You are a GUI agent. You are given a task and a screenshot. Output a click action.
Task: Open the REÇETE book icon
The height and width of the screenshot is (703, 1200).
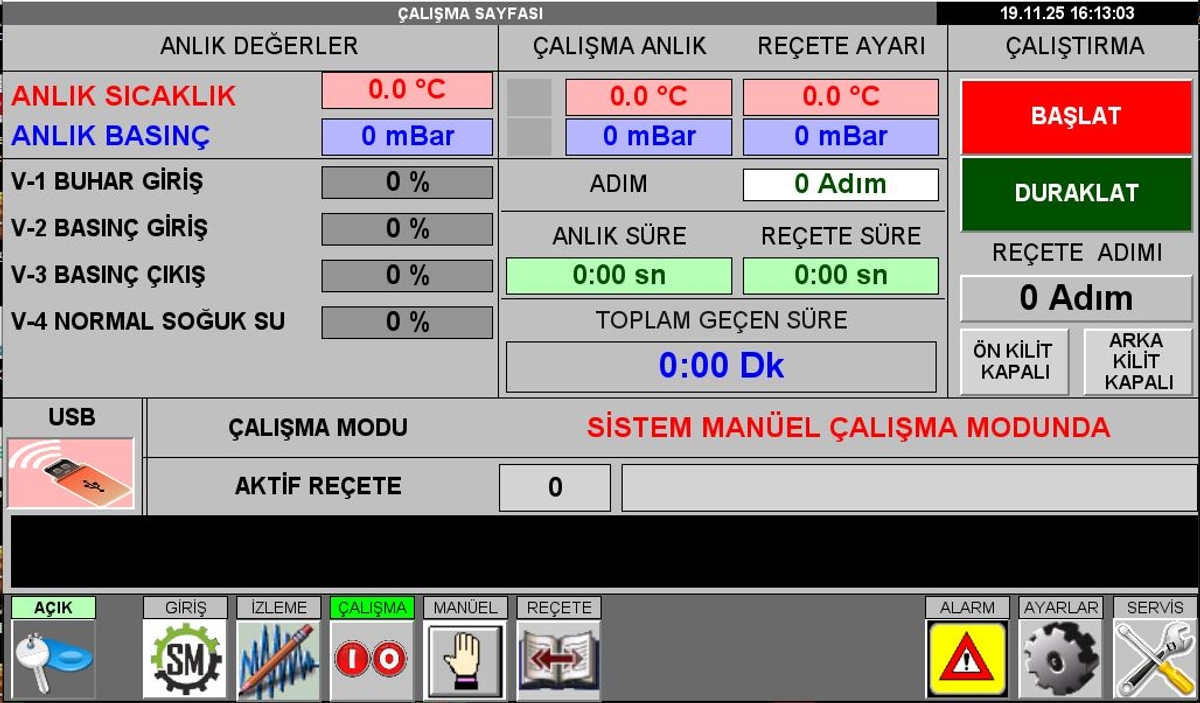pyautogui.click(x=559, y=659)
